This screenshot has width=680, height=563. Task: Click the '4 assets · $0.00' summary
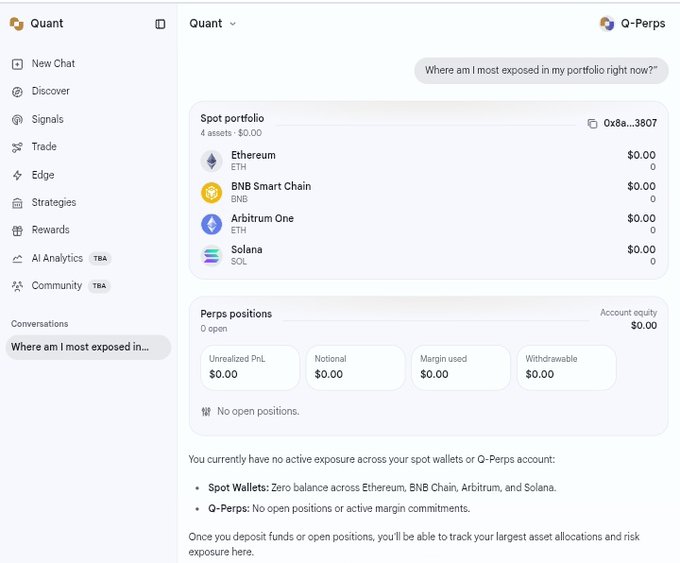[x=231, y=133]
